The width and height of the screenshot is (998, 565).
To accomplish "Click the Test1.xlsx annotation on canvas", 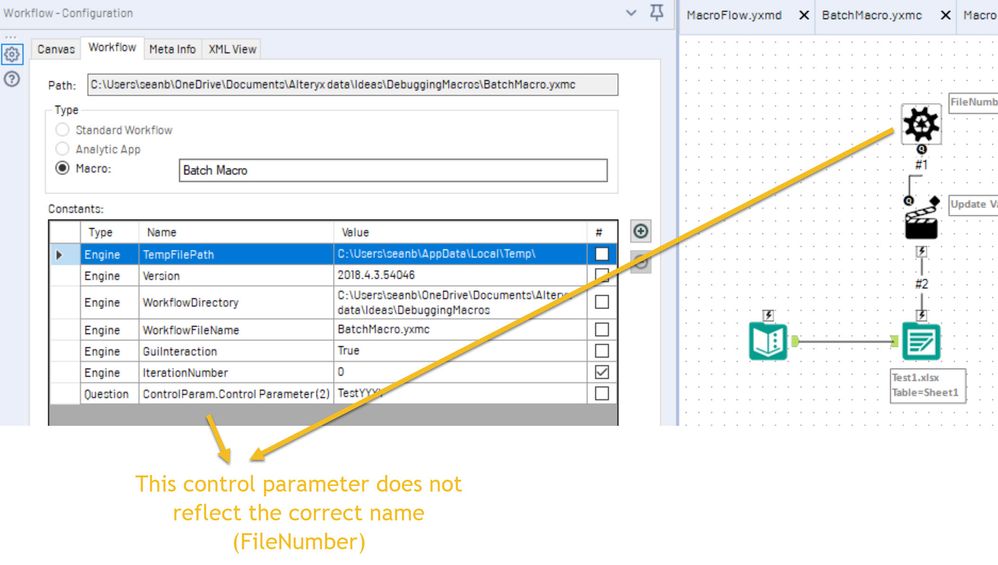I will point(928,386).
